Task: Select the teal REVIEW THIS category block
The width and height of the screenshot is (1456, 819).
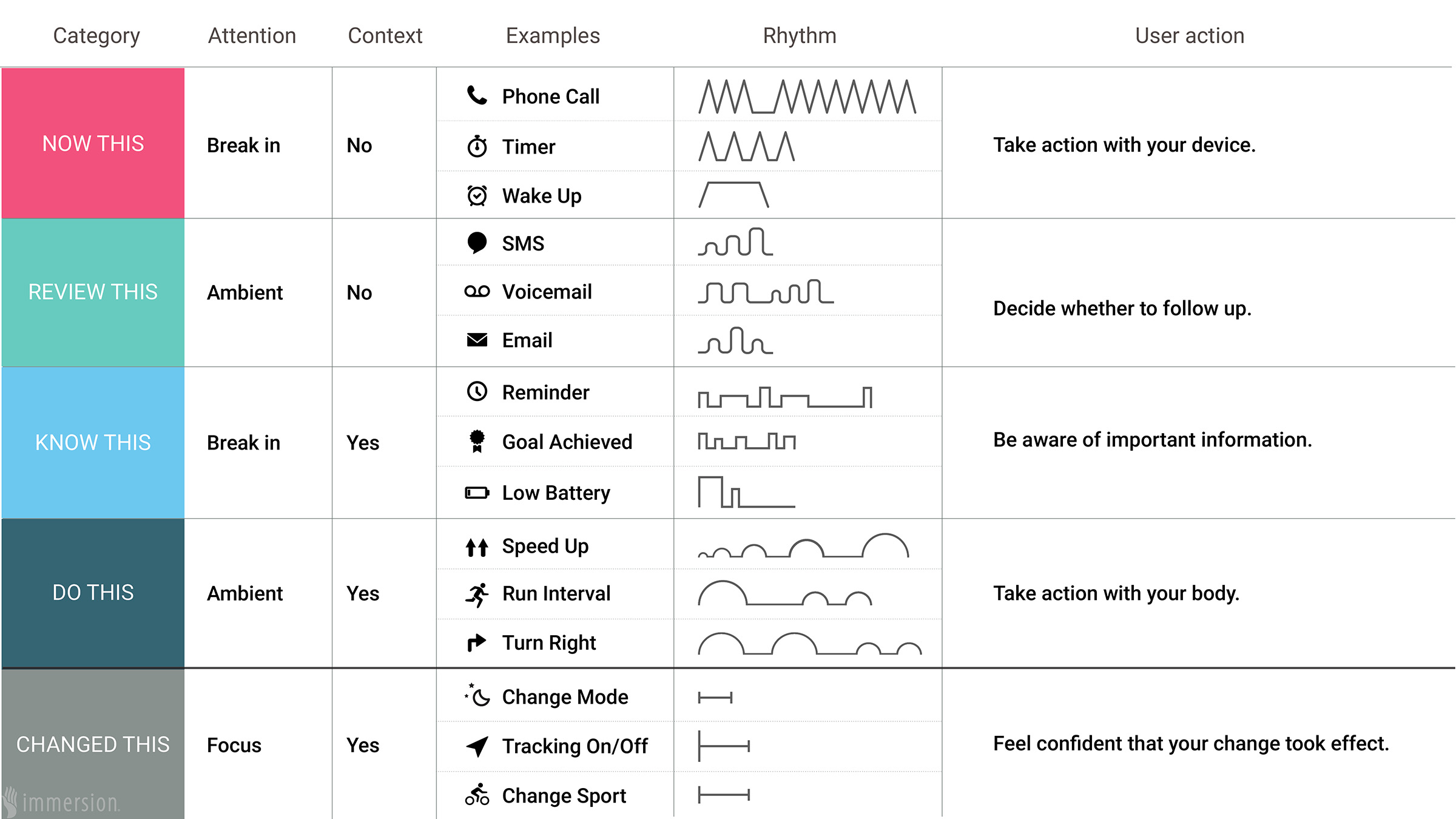Action: pyautogui.click(x=93, y=292)
